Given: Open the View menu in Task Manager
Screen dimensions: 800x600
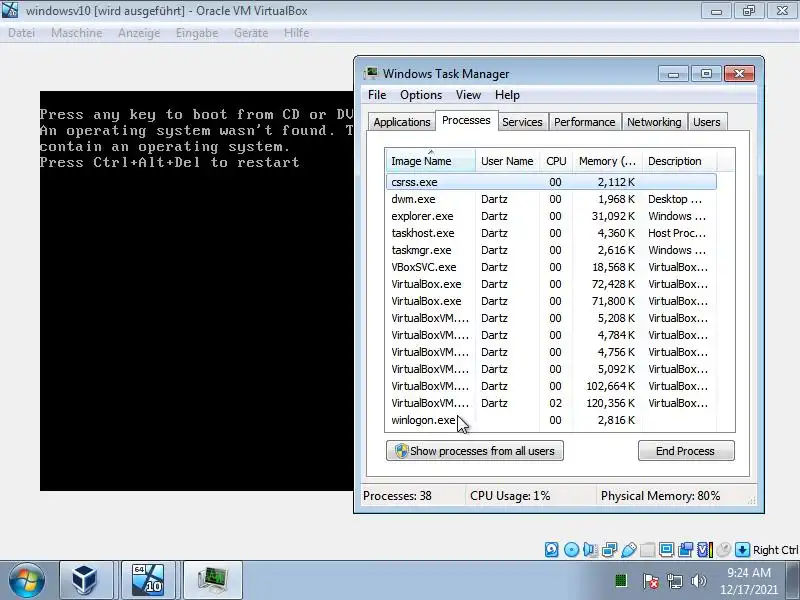Looking at the screenshot, I should [468, 95].
